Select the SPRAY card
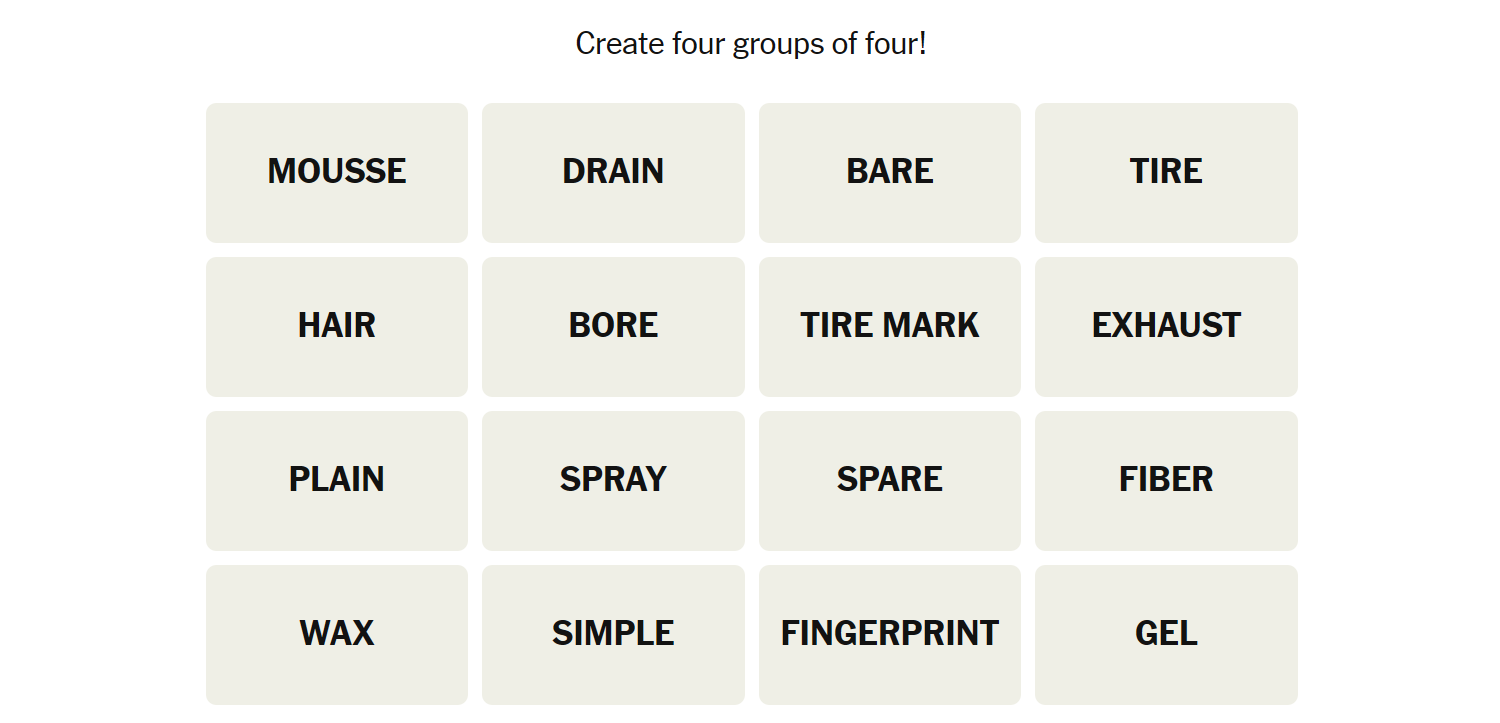This screenshot has width=1500, height=723. tap(613, 480)
